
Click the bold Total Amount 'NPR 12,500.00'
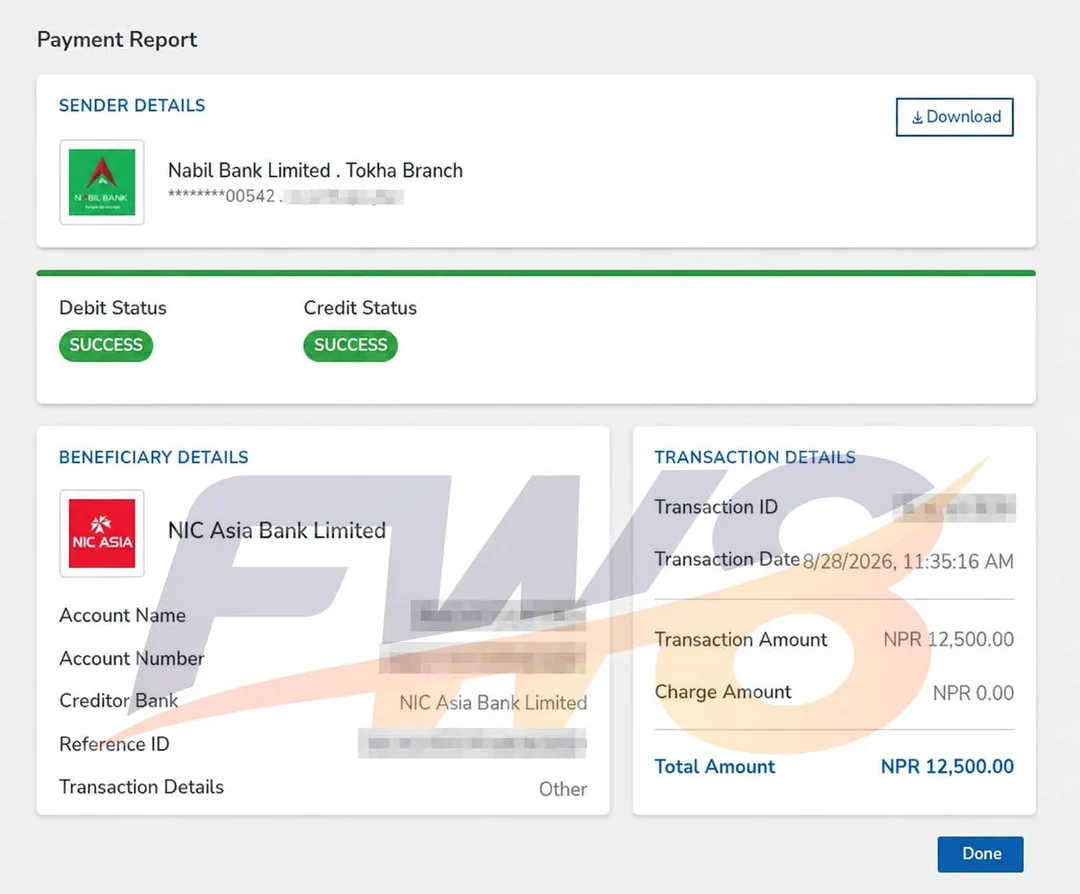pyautogui.click(x=947, y=767)
